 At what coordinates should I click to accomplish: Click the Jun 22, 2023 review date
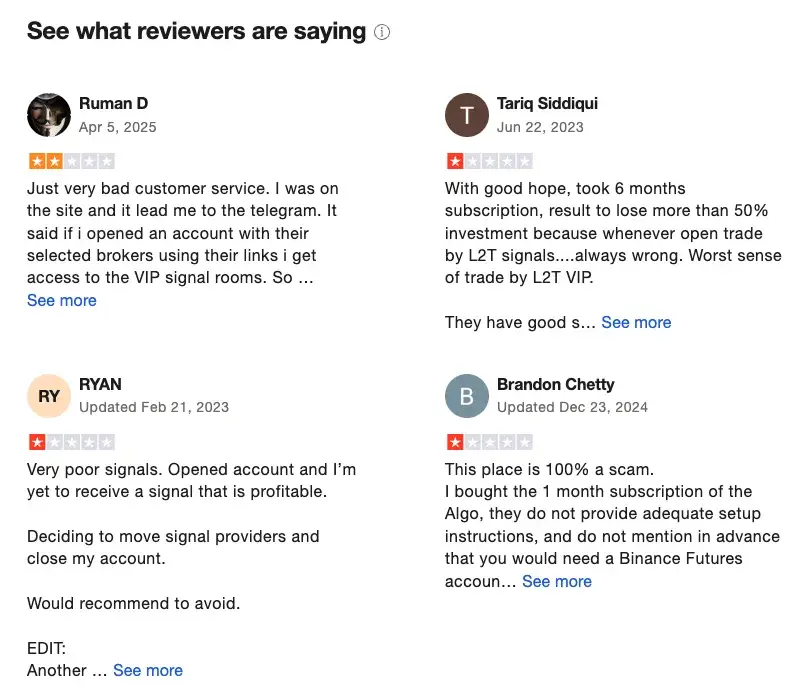coord(540,127)
